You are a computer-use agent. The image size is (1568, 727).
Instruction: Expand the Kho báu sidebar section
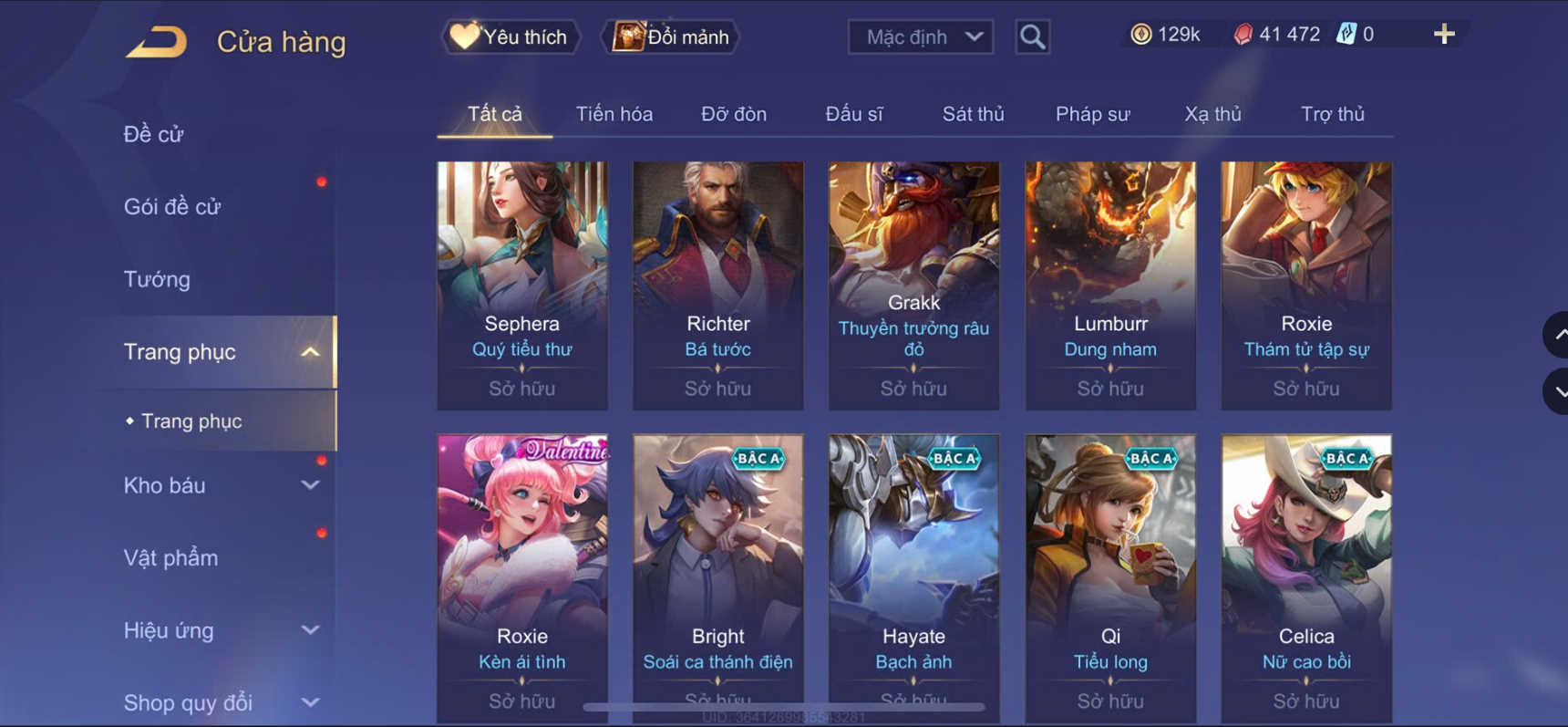coord(311,485)
